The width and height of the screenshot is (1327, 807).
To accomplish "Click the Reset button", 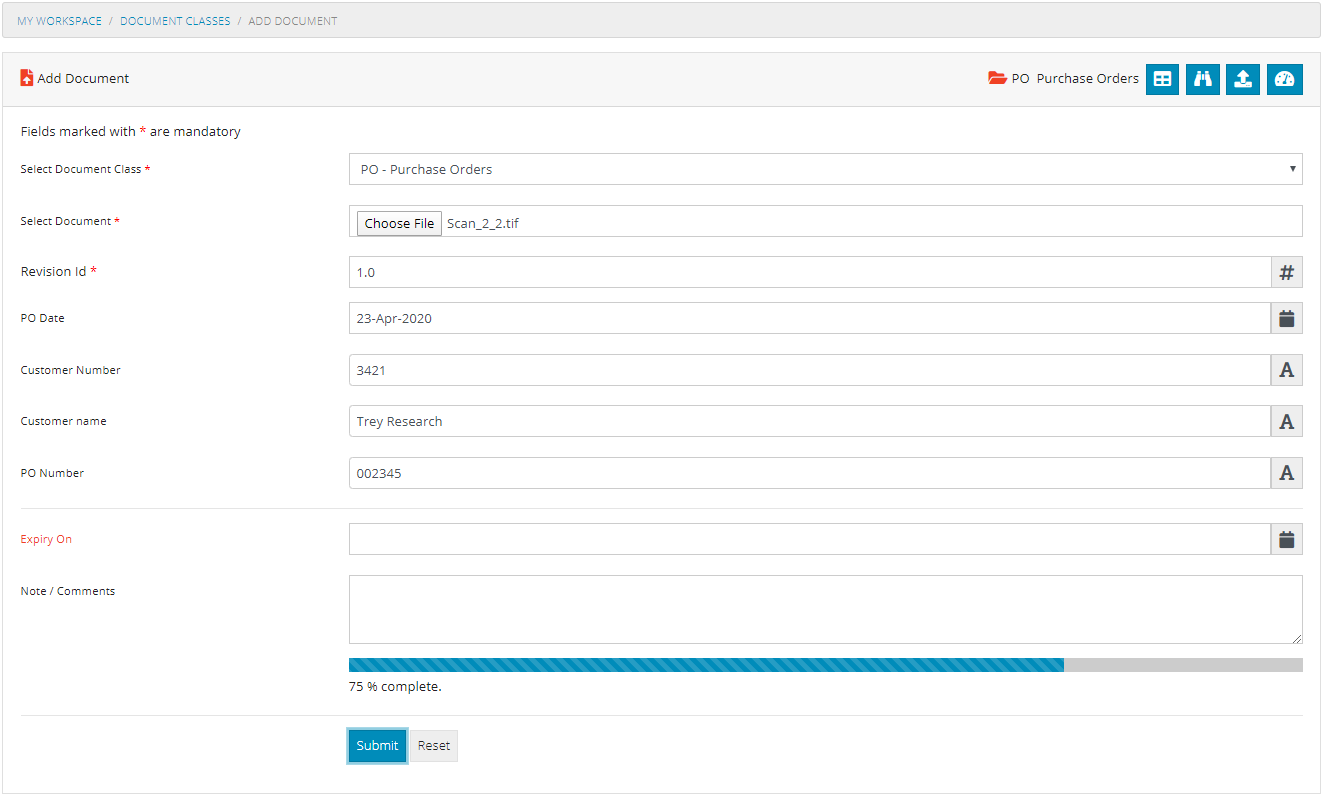I will coord(433,745).
